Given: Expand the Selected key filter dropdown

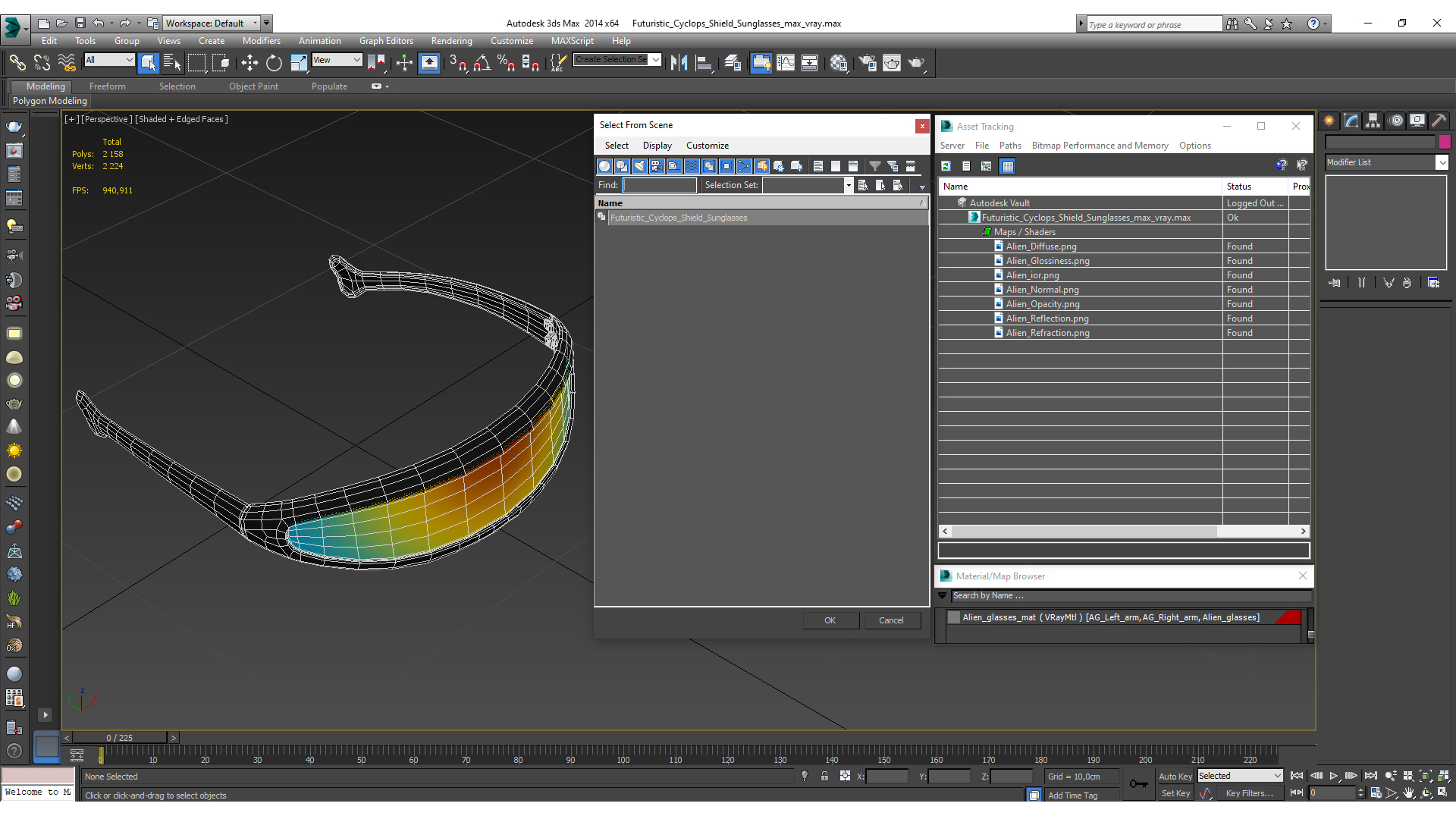Looking at the screenshot, I should [1278, 776].
